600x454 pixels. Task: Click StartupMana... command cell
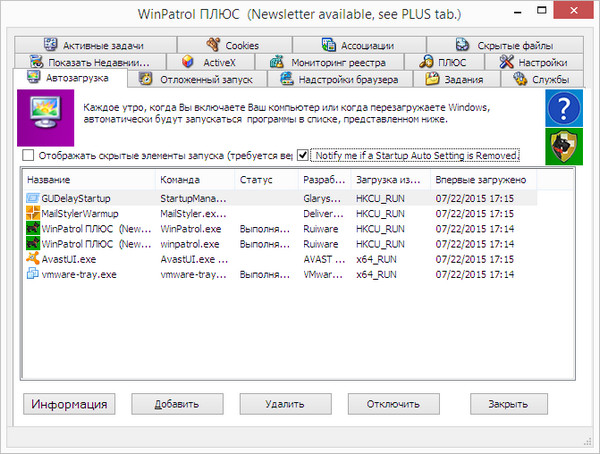coord(193,198)
